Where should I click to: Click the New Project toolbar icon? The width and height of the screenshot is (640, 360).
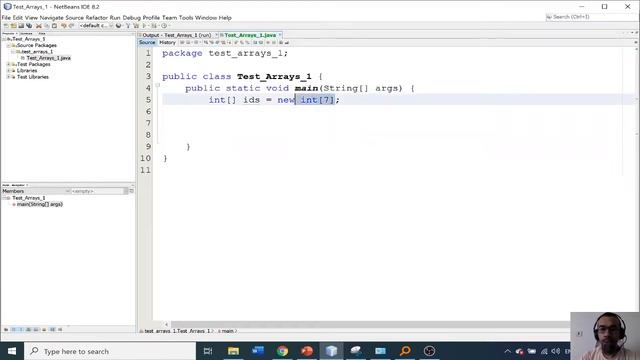[x=13, y=26]
